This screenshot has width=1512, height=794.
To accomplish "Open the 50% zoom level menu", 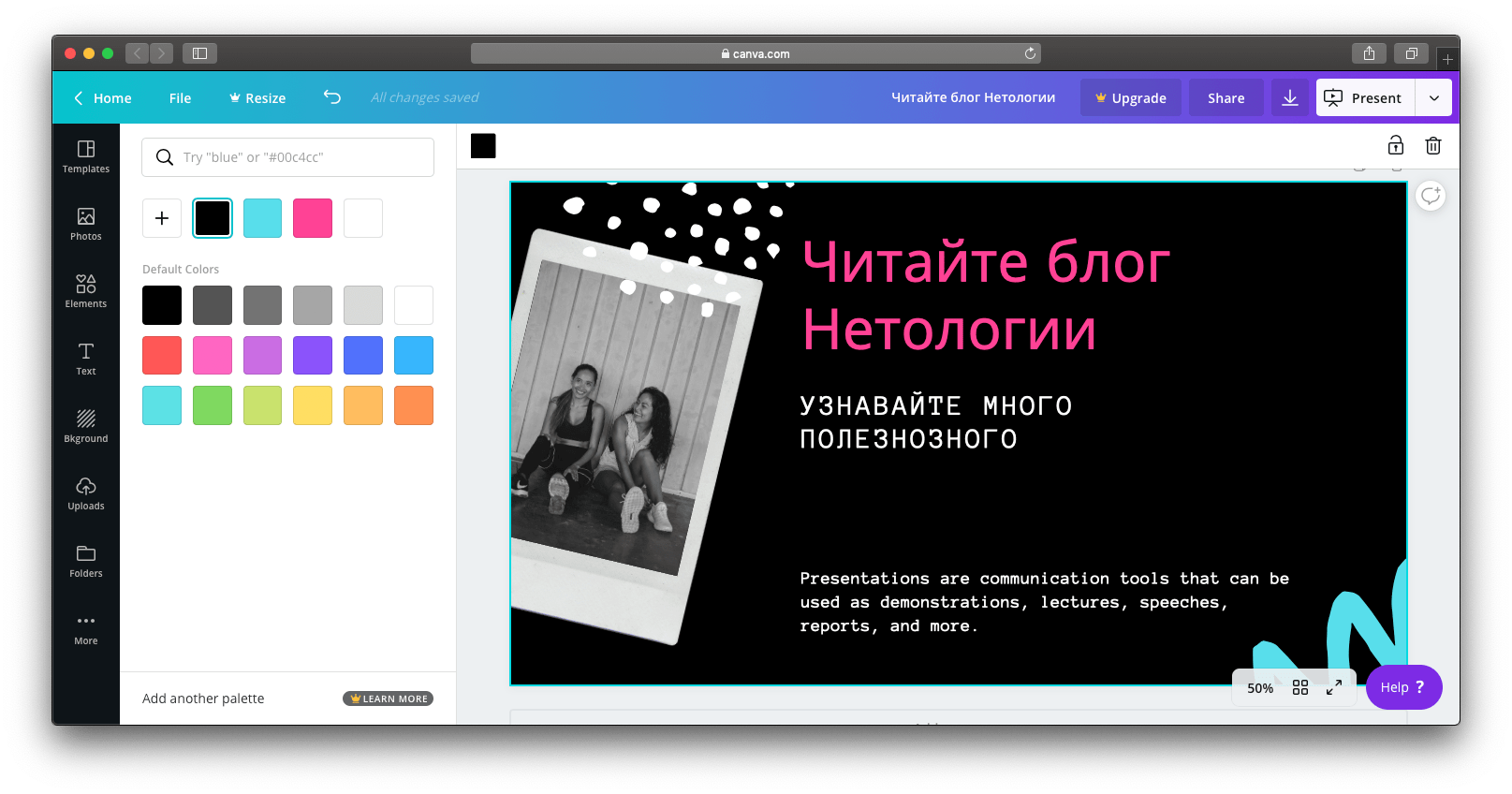I will [1260, 688].
